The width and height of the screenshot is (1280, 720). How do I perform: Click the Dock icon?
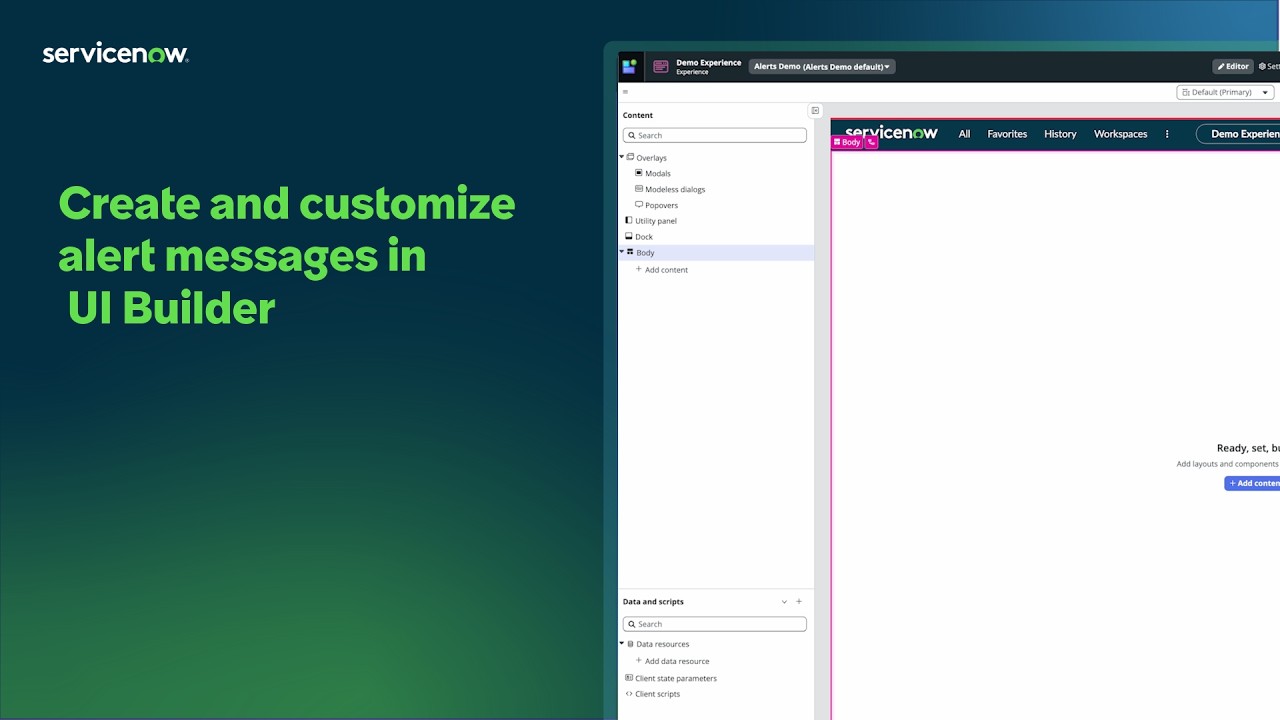coord(629,236)
